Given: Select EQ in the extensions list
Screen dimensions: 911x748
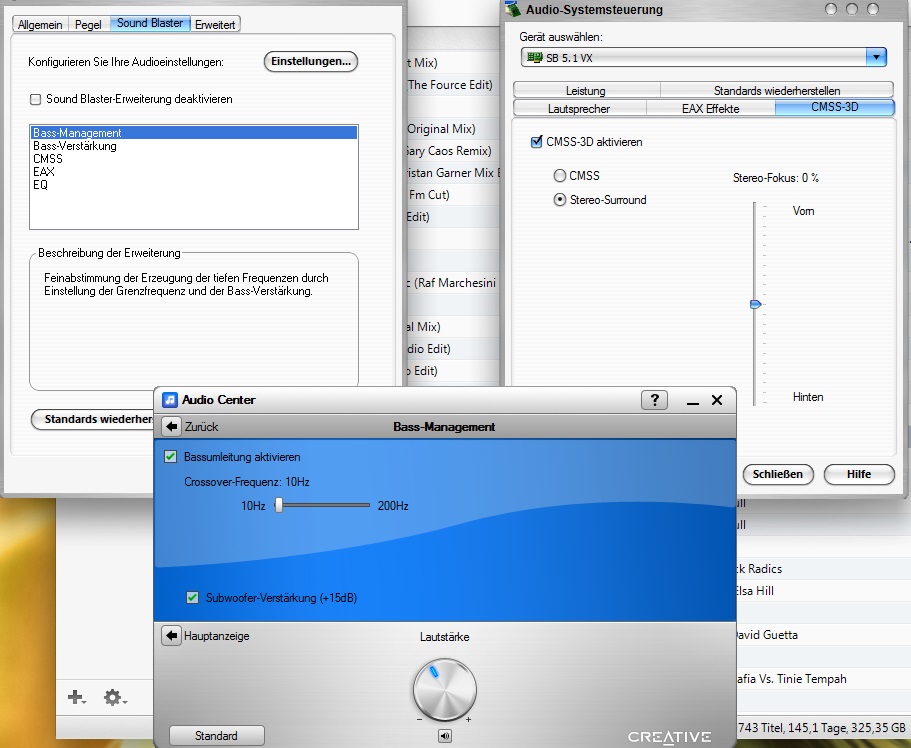Looking at the screenshot, I should (x=193, y=185).
